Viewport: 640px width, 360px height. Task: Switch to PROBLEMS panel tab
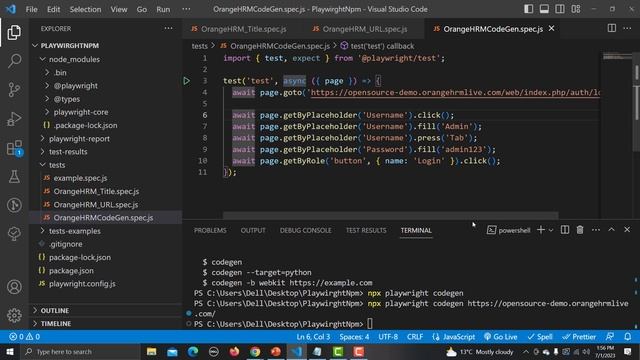(210, 230)
